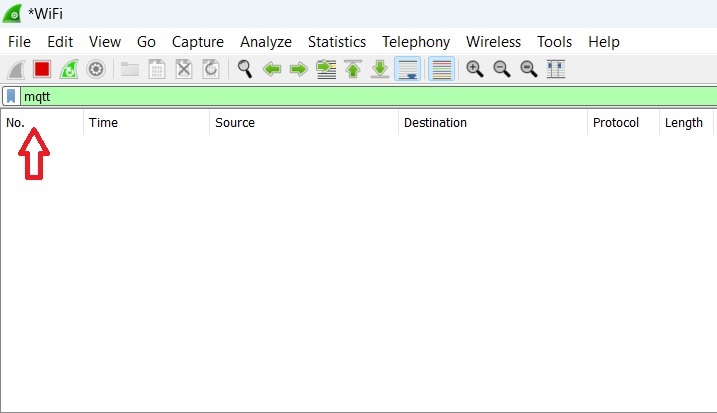Open the Telephony menu
This screenshot has width=717, height=413.
416,42
